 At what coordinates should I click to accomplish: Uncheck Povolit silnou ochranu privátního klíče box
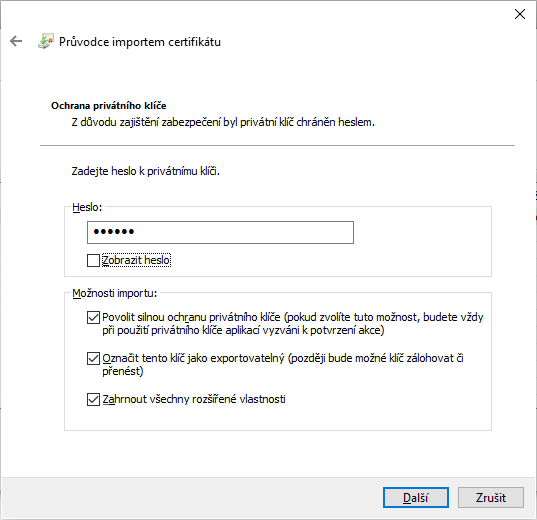(x=93, y=317)
